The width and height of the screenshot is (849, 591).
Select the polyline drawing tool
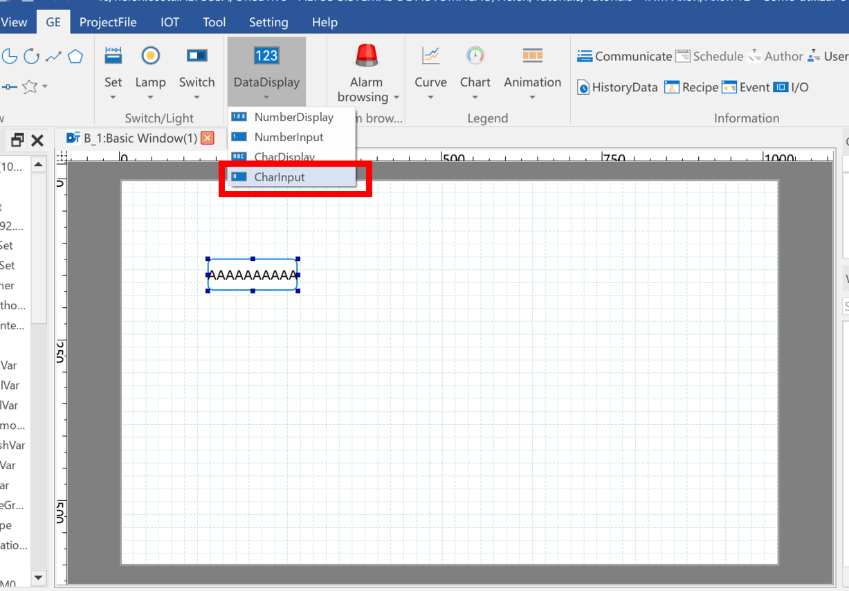53,56
